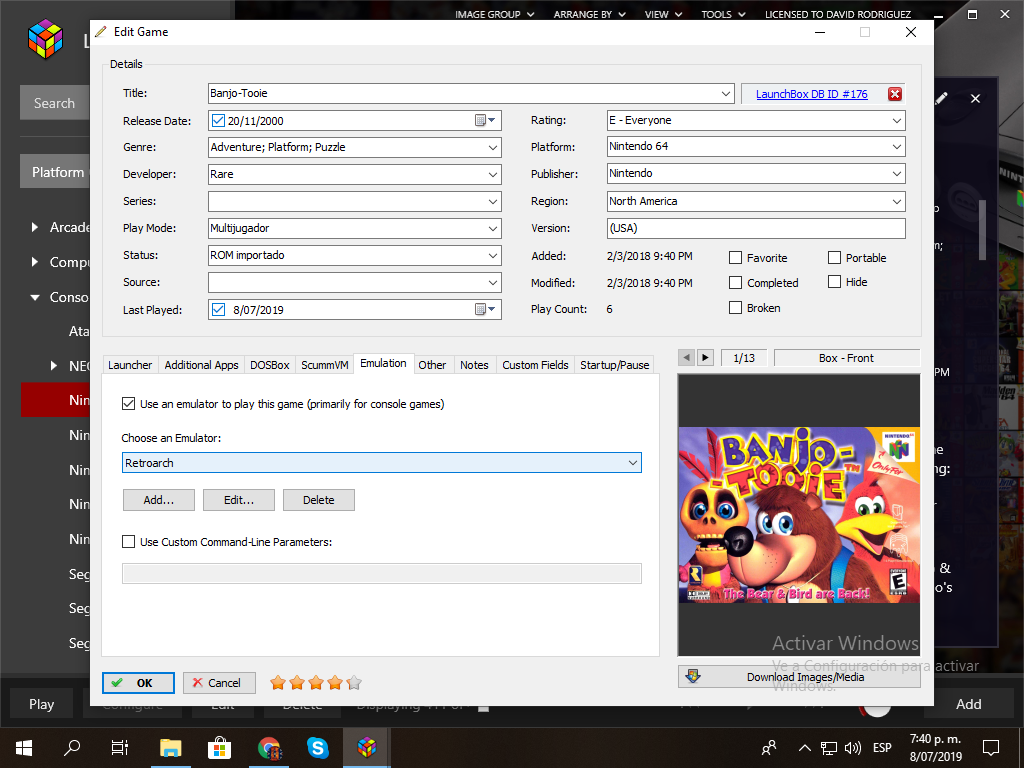Open People icon in system tray
1024x768 pixels.
(x=769, y=747)
